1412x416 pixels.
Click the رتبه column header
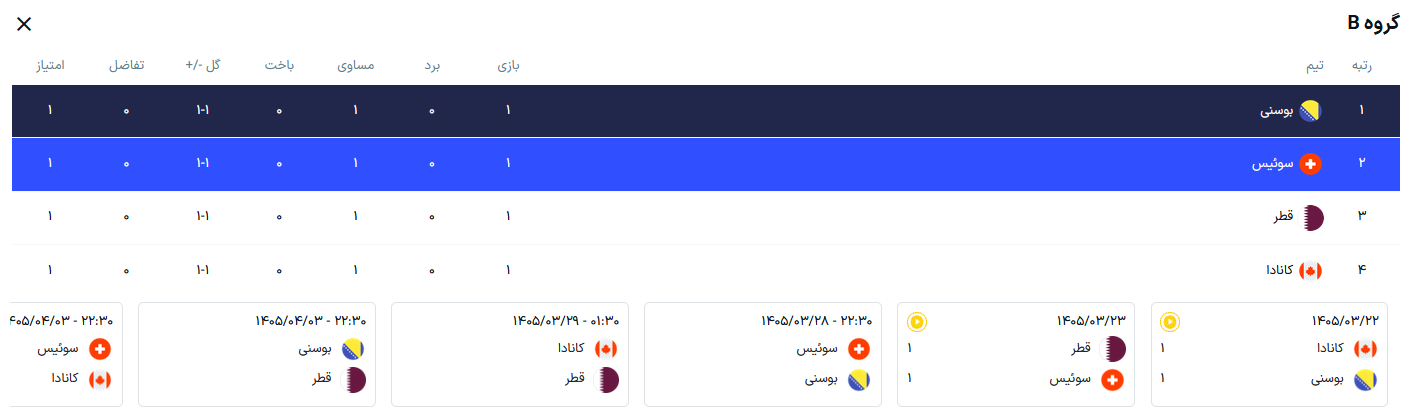click(x=1361, y=66)
